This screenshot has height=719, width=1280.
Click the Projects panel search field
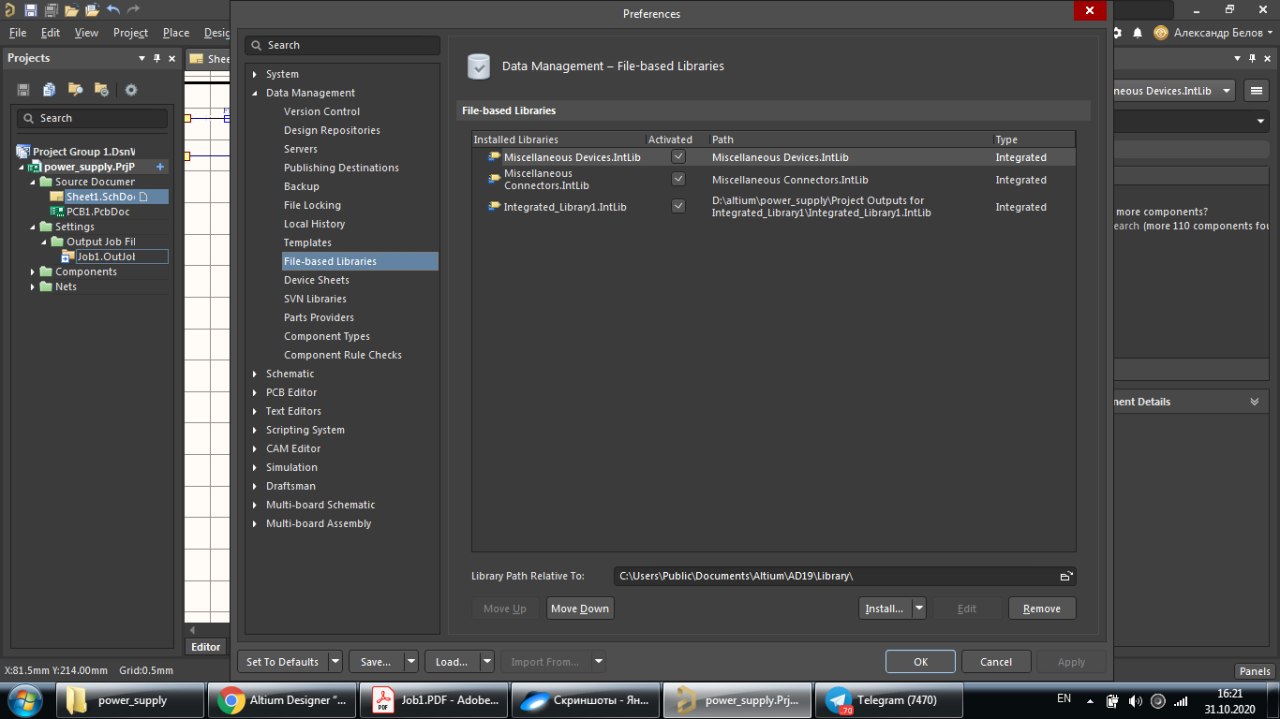click(x=92, y=118)
